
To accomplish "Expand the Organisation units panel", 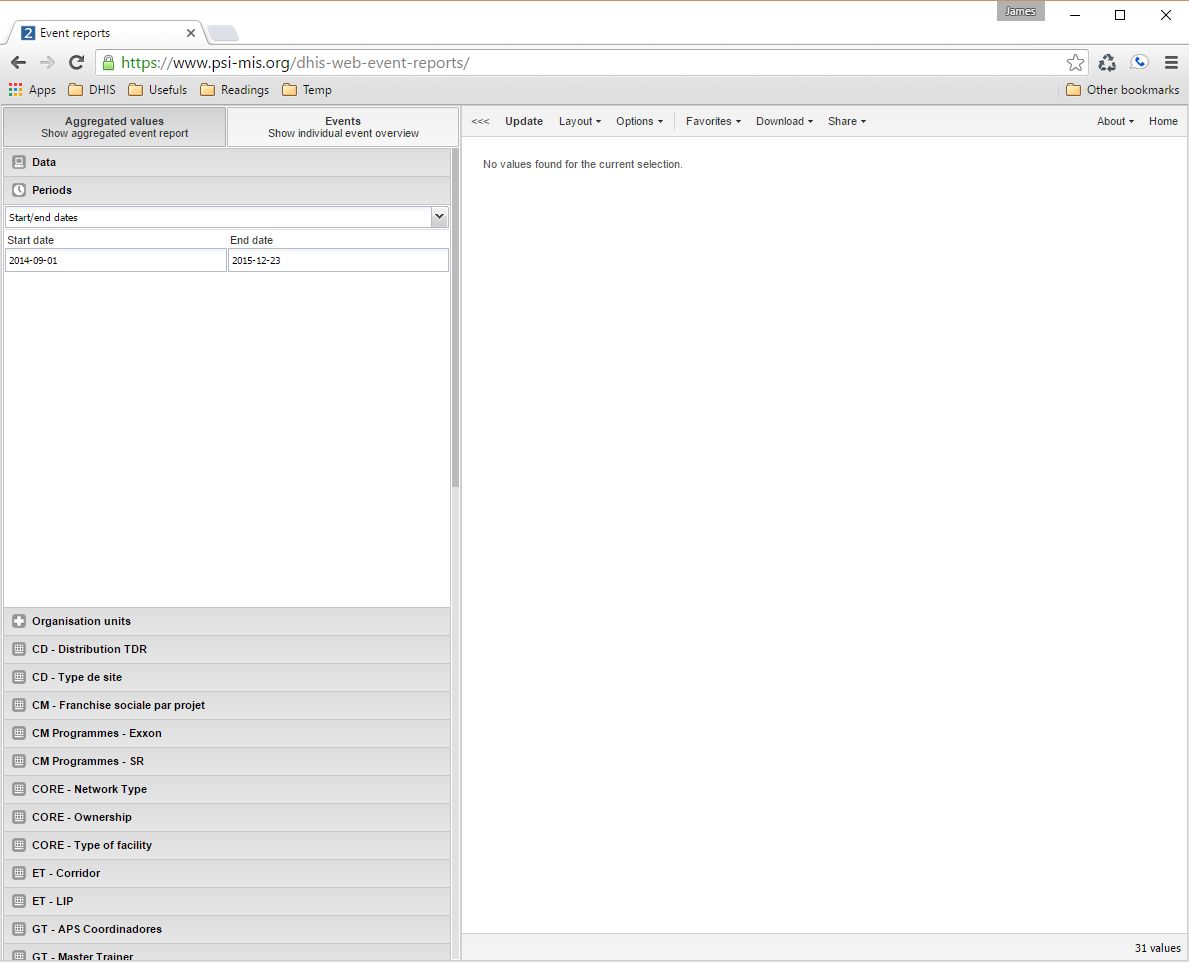I will [x=81, y=621].
